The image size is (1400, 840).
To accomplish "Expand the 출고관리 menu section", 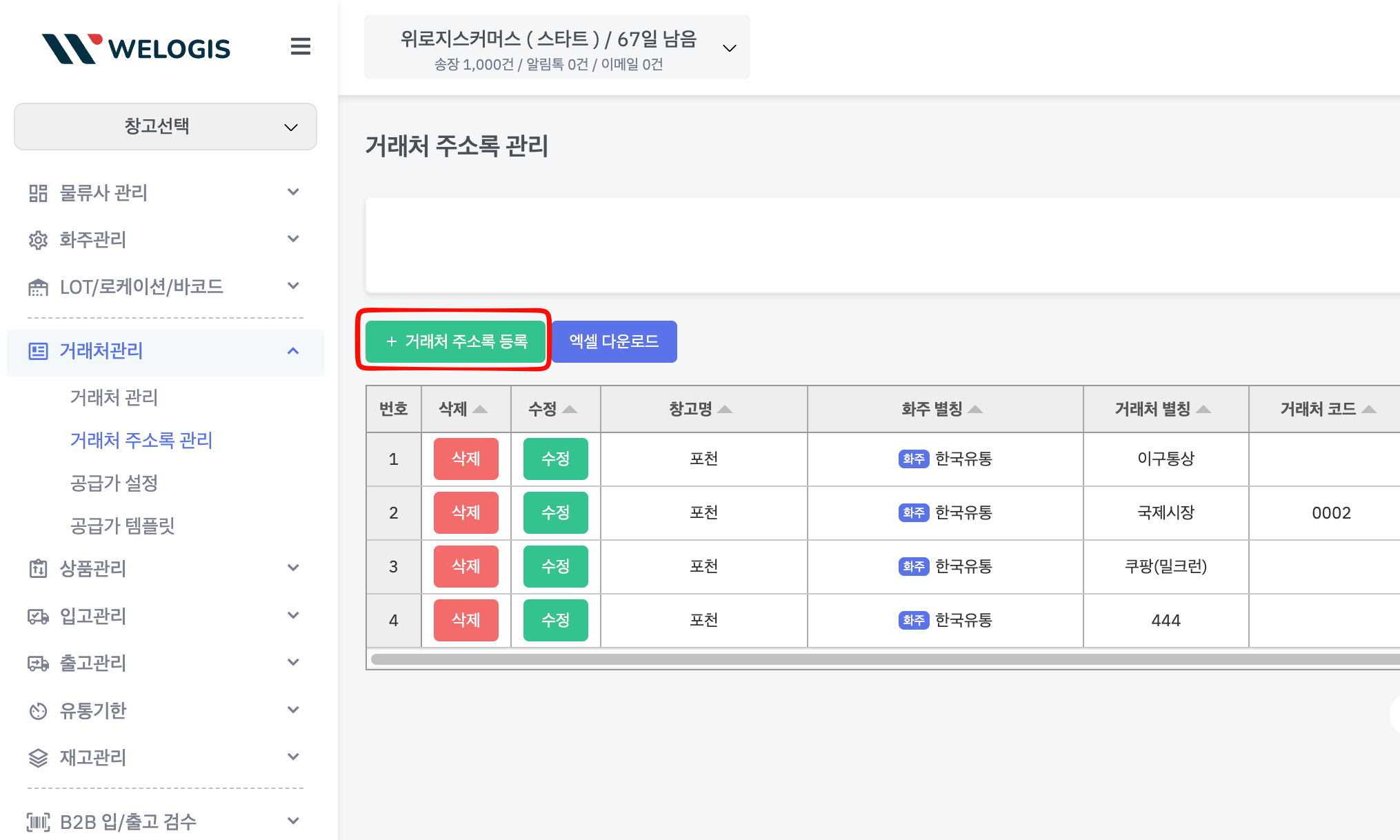I will [x=293, y=663].
